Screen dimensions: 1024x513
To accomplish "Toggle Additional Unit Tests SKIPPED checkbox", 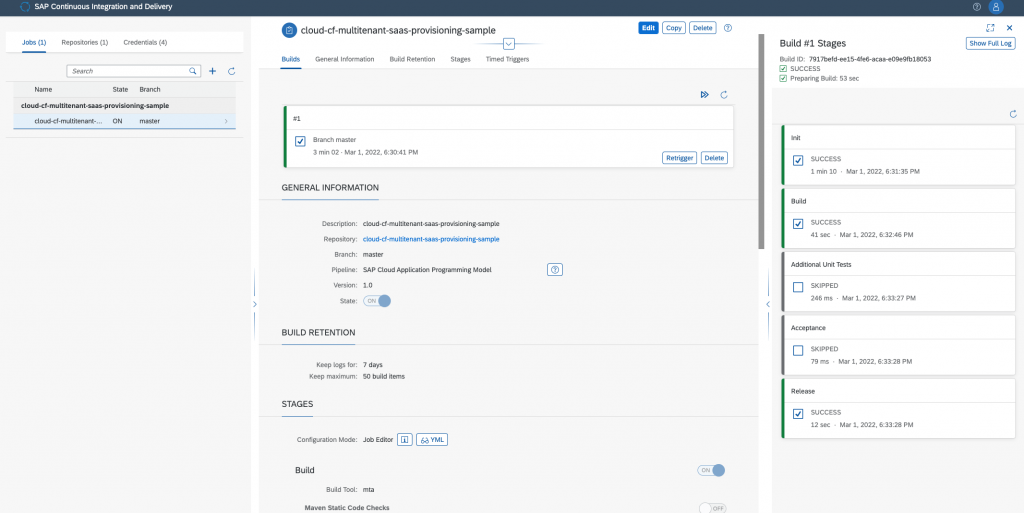I will coord(797,287).
